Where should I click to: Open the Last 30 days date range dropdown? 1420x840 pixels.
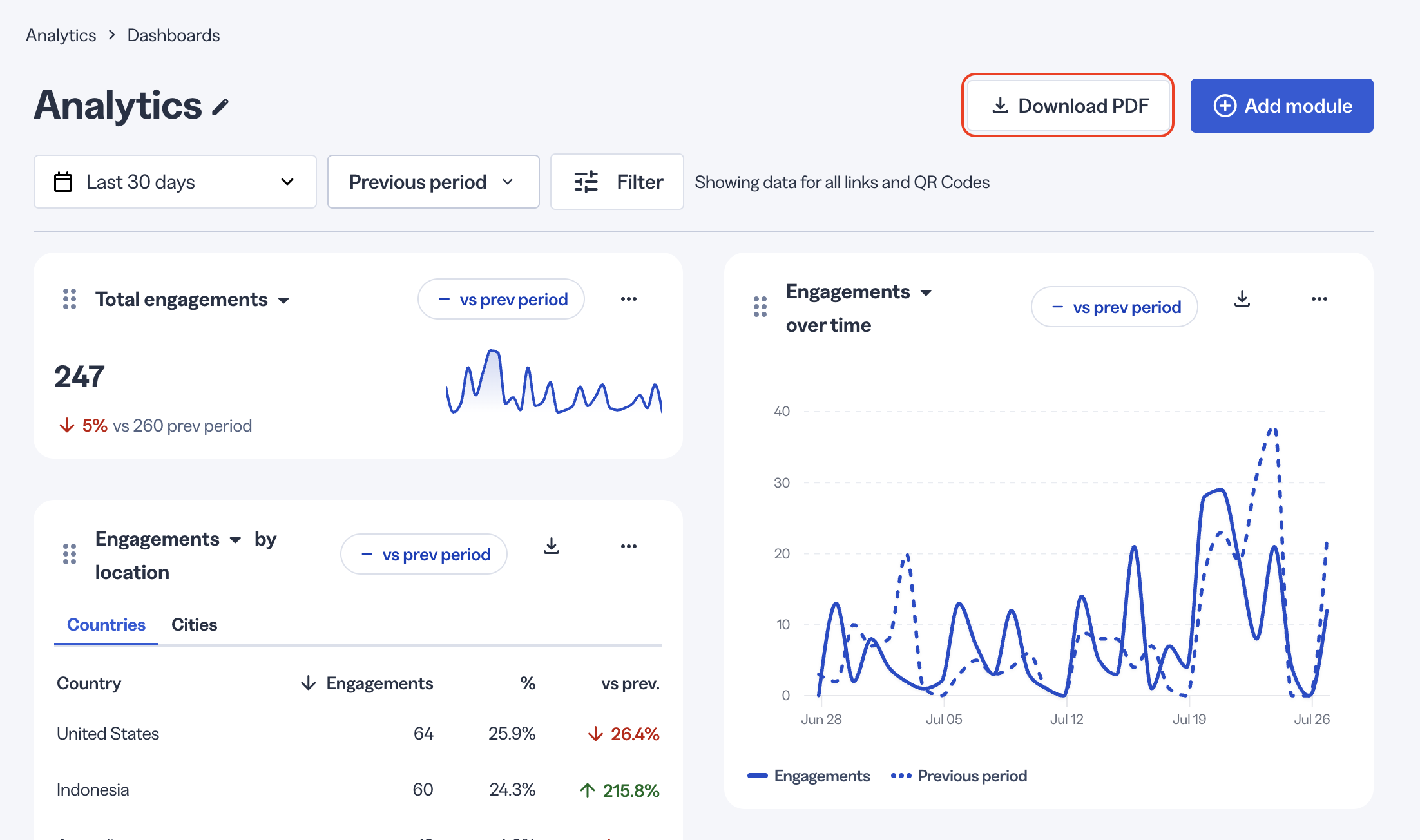coord(175,182)
